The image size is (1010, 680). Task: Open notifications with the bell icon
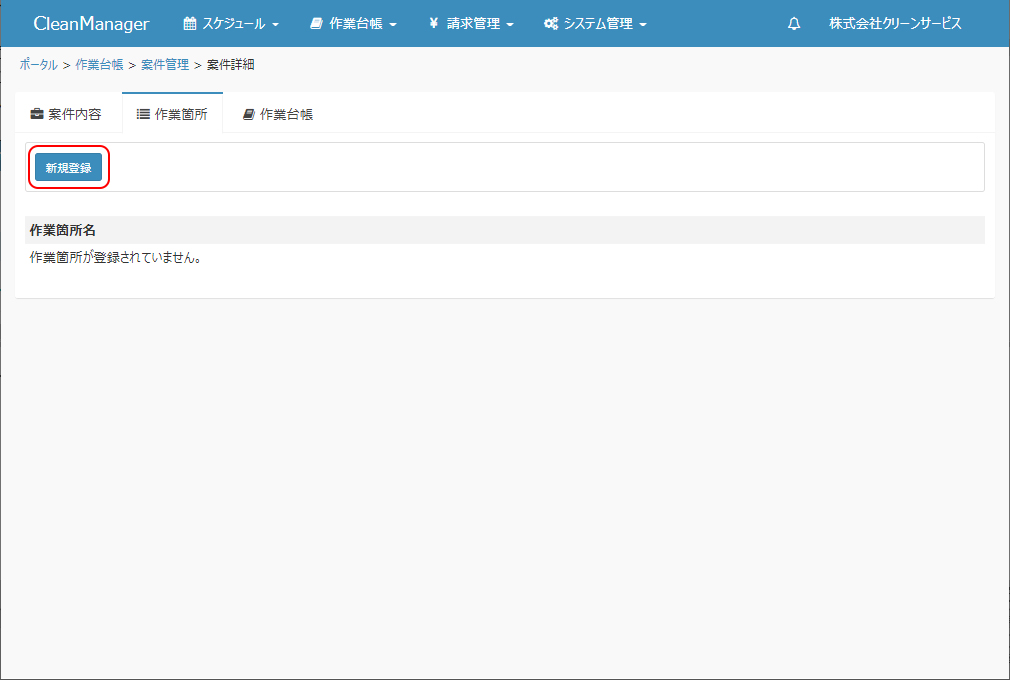[x=794, y=24]
